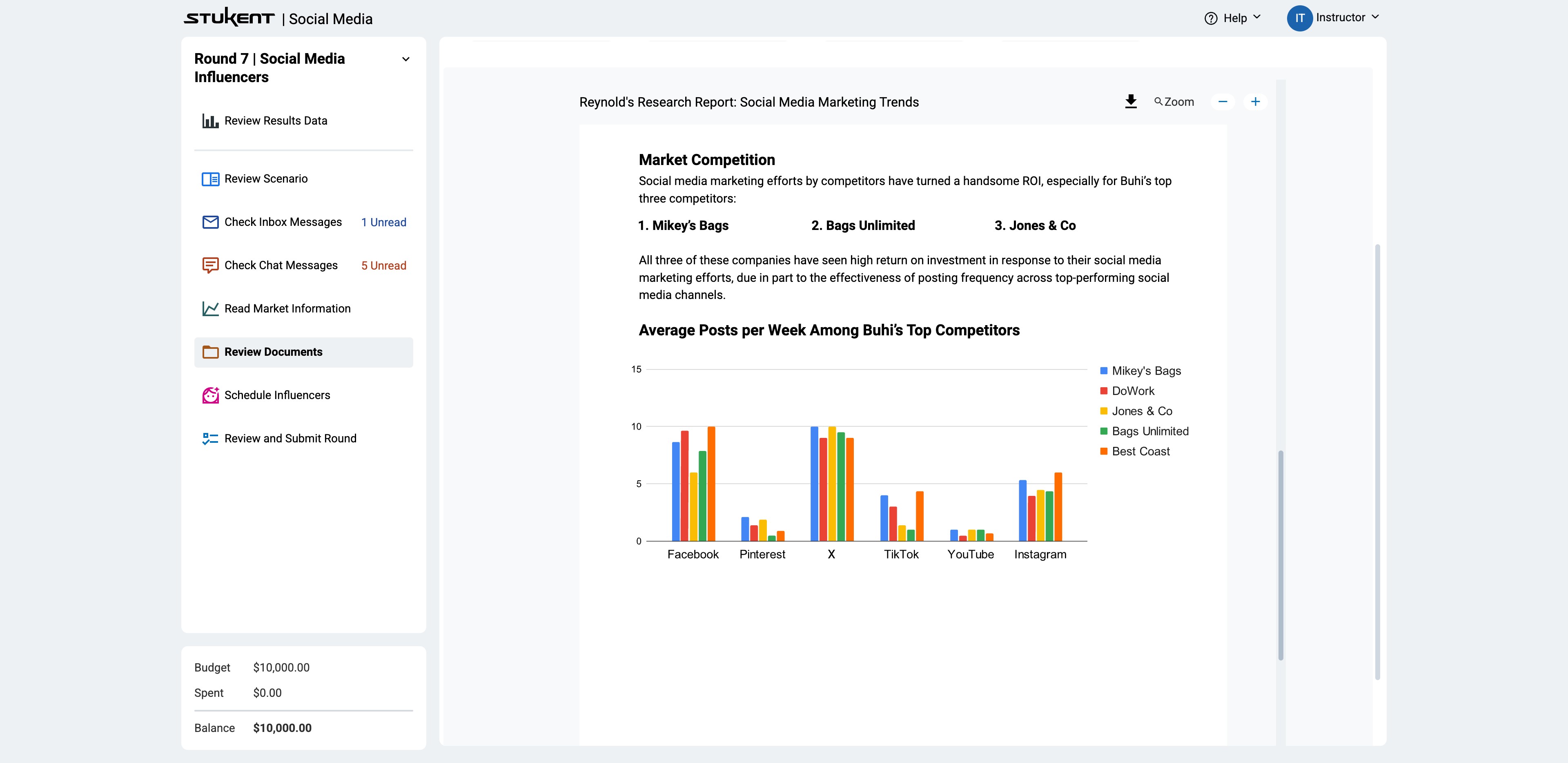Screen dimensions: 1568x763
Task: Click the DoWork red legend swatch
Action: [x=1104, y=391]
